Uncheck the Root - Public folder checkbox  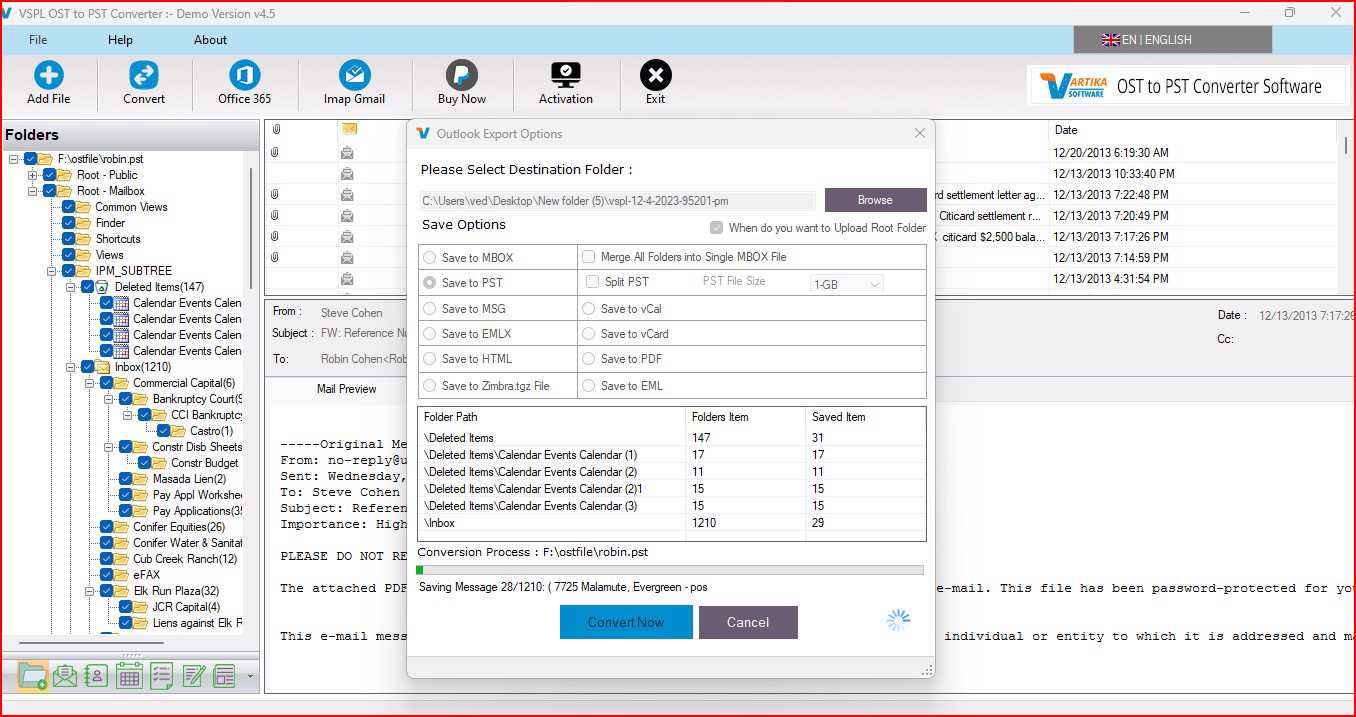pyautogui.click(x=50, y=175)
